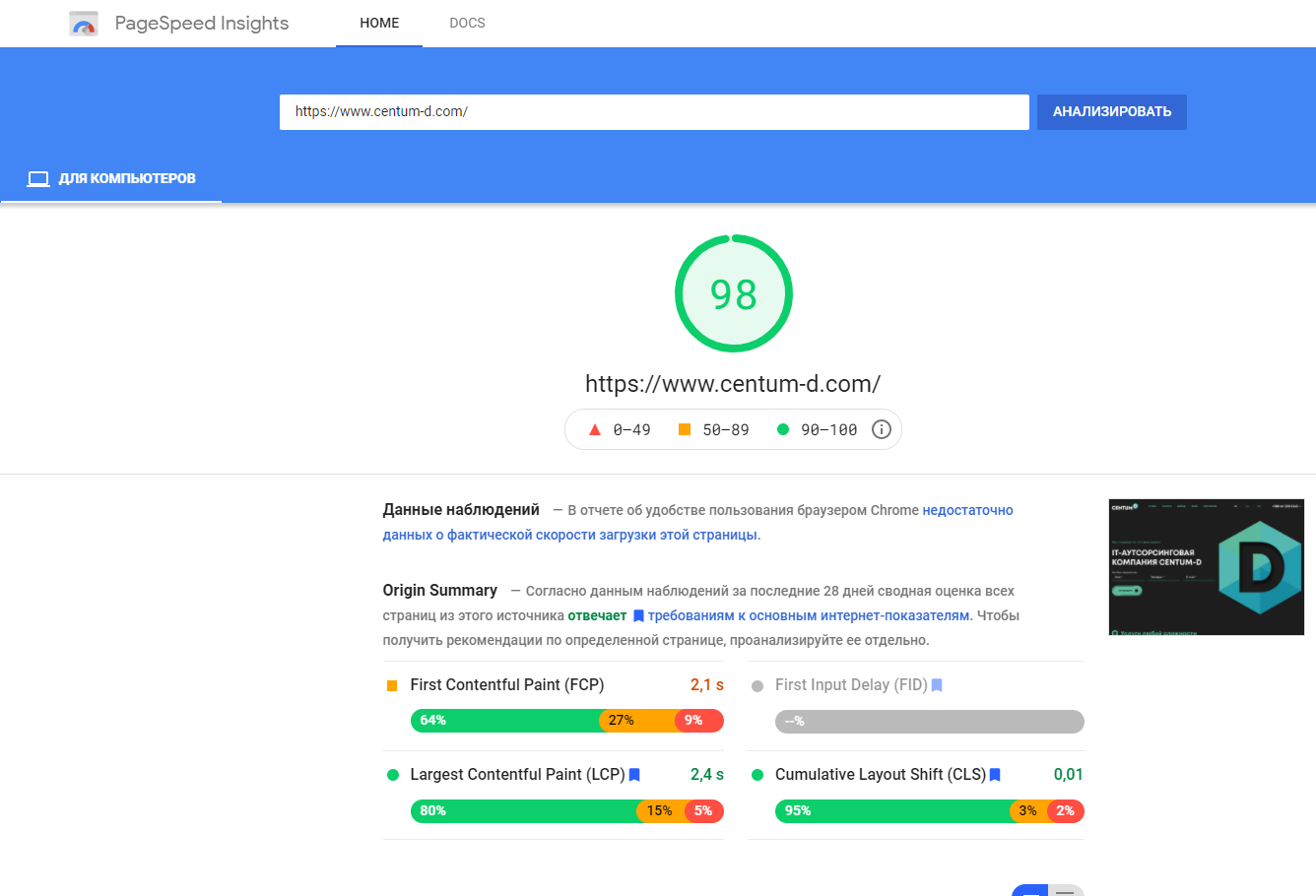1316x896 pixels.
Task: Click the Cumulative Layout Shift (CLS) label
Action: point(881,775)
